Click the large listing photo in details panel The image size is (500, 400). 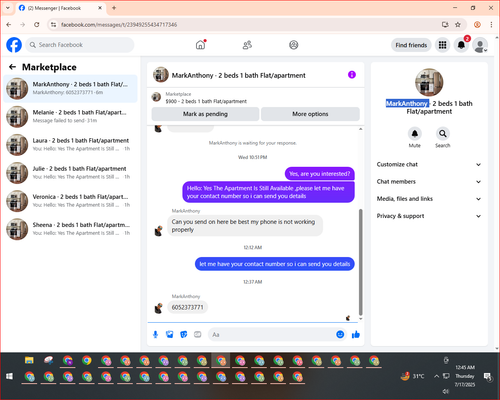tap(429, 82)
